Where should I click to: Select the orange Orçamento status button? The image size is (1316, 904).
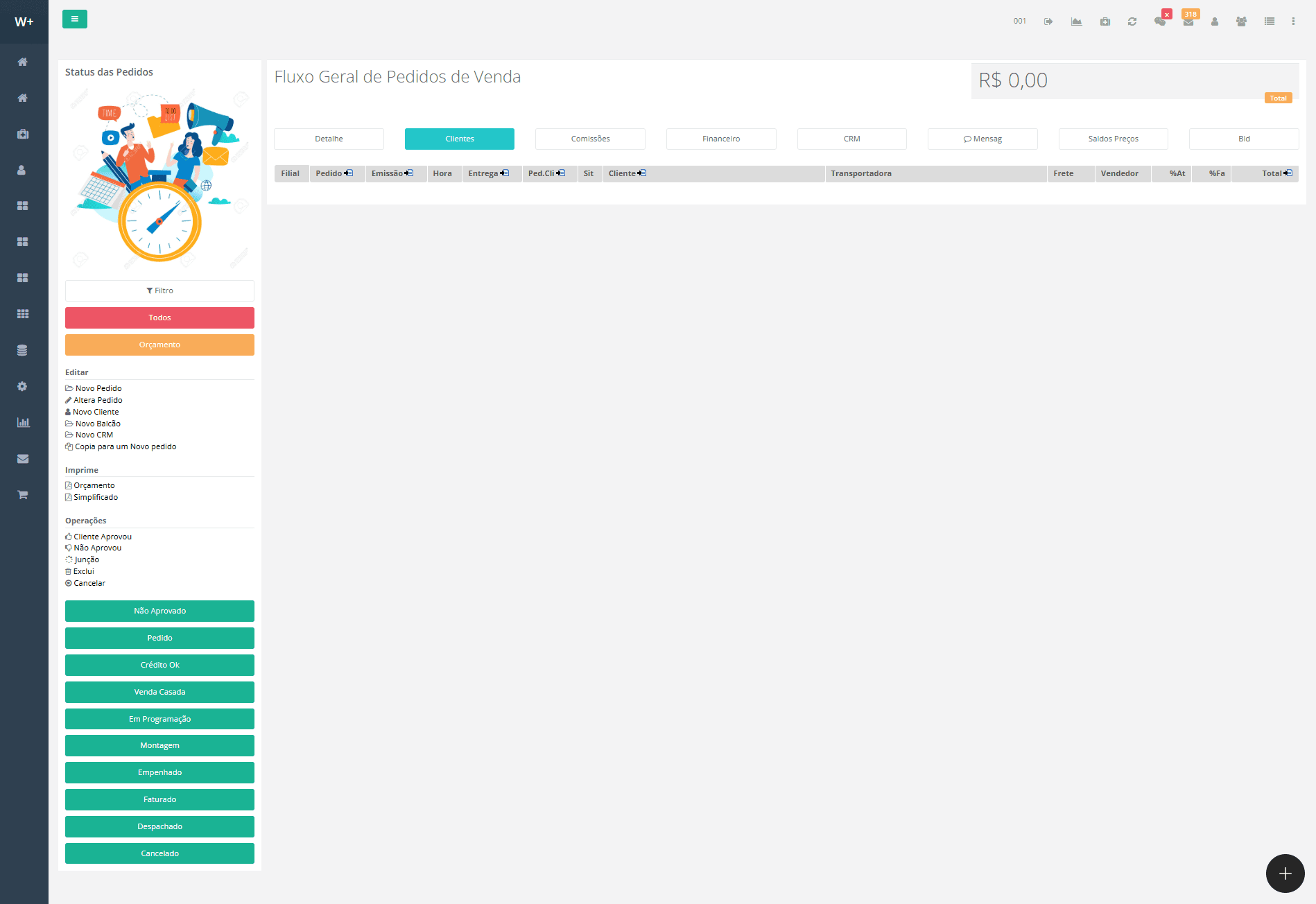point(159,345)
